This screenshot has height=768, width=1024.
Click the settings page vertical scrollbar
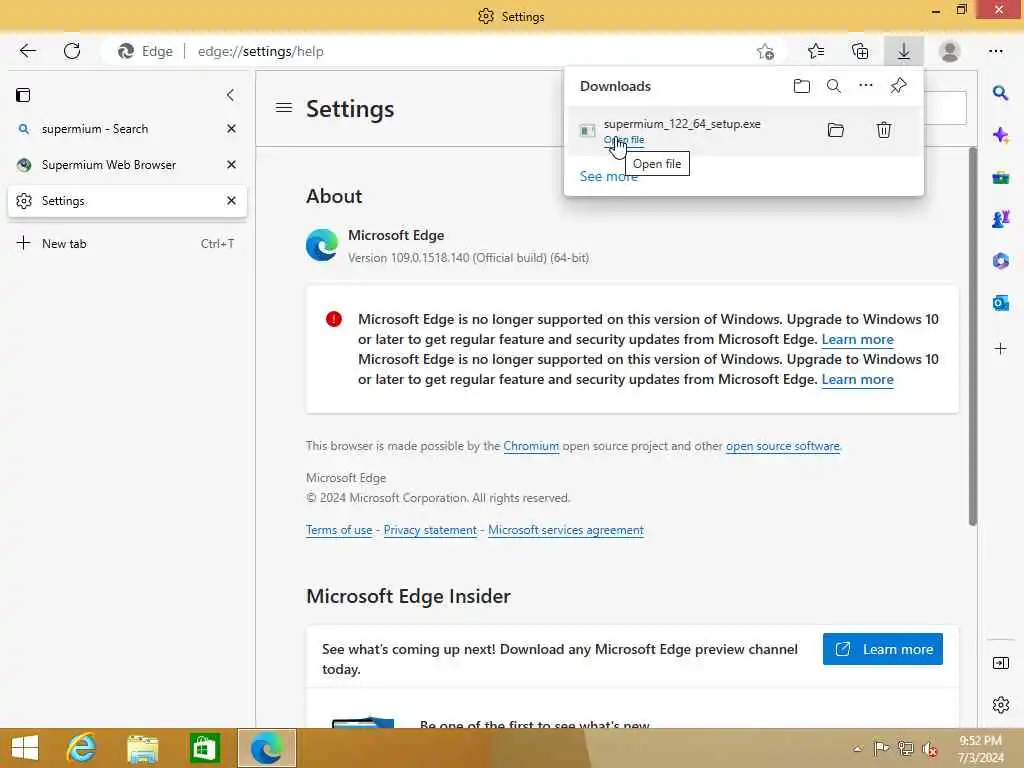click(x=972, y=336)
